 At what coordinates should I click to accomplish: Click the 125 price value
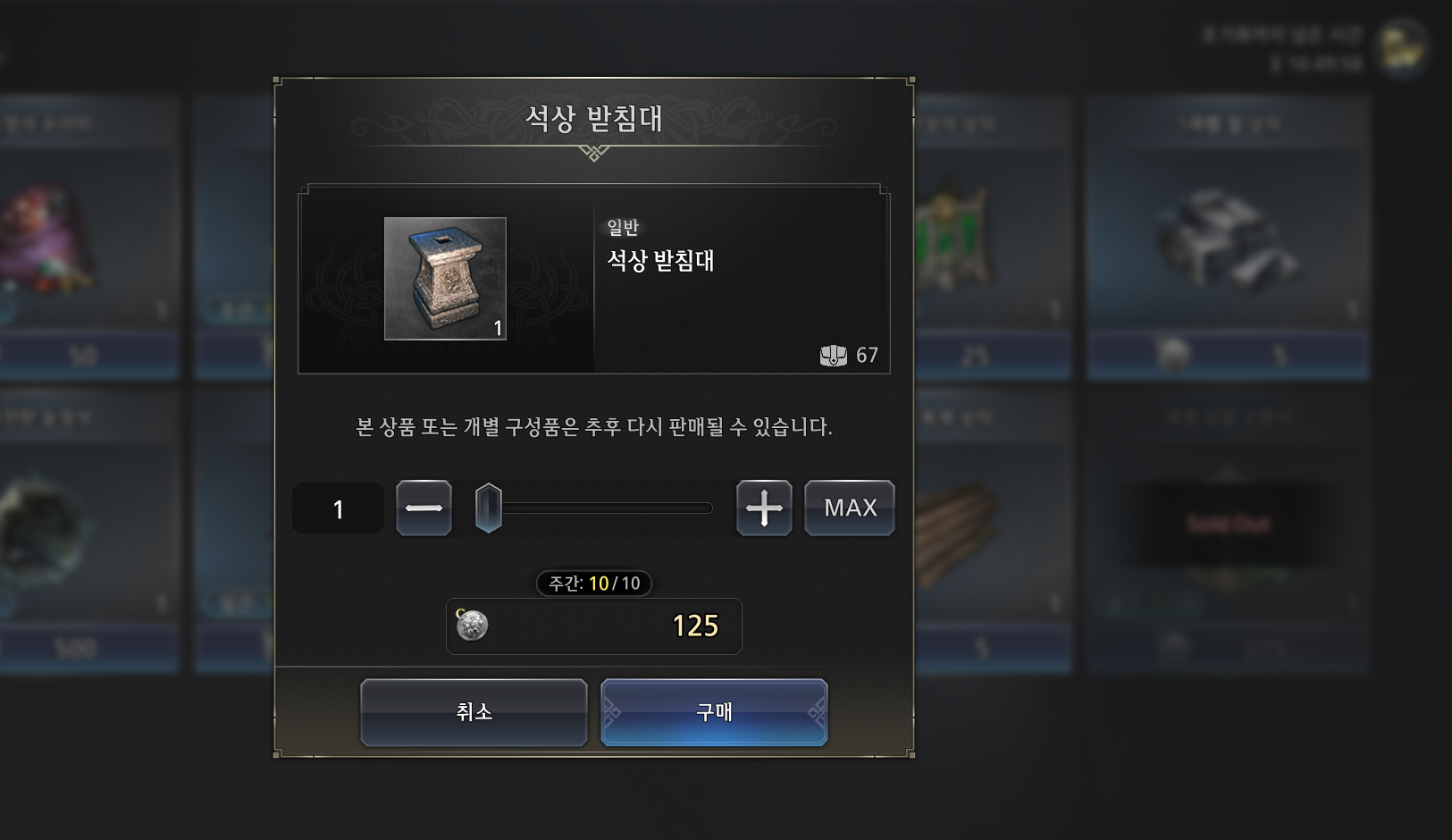[695, 626]
